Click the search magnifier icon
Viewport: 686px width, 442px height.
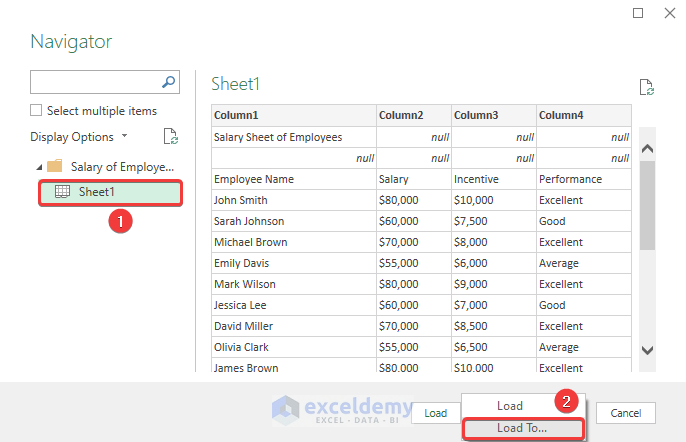tap(169, 82)
